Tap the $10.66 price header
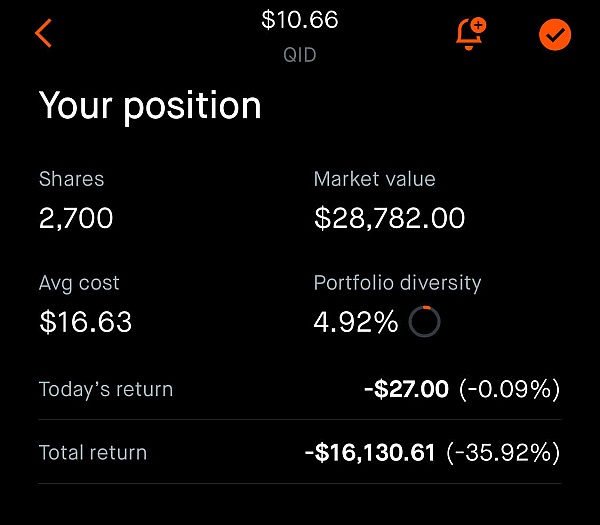The height and width of the screenshot is (525, 600). point(299,20)
